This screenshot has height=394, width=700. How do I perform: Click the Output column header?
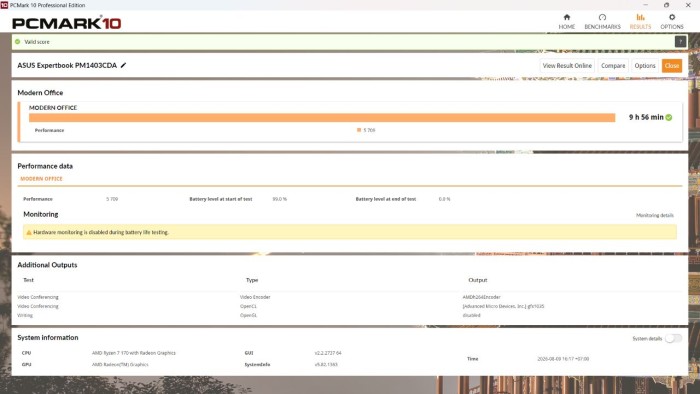pos(478,280)
